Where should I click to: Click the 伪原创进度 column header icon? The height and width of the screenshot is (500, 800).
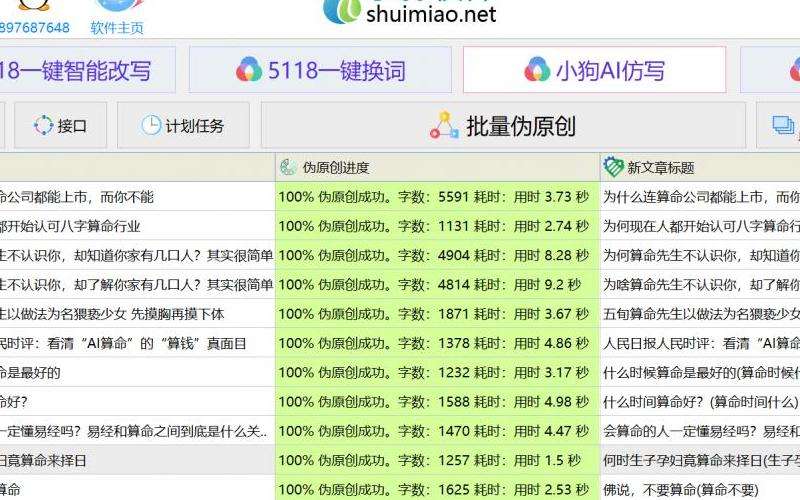(288, 168)
